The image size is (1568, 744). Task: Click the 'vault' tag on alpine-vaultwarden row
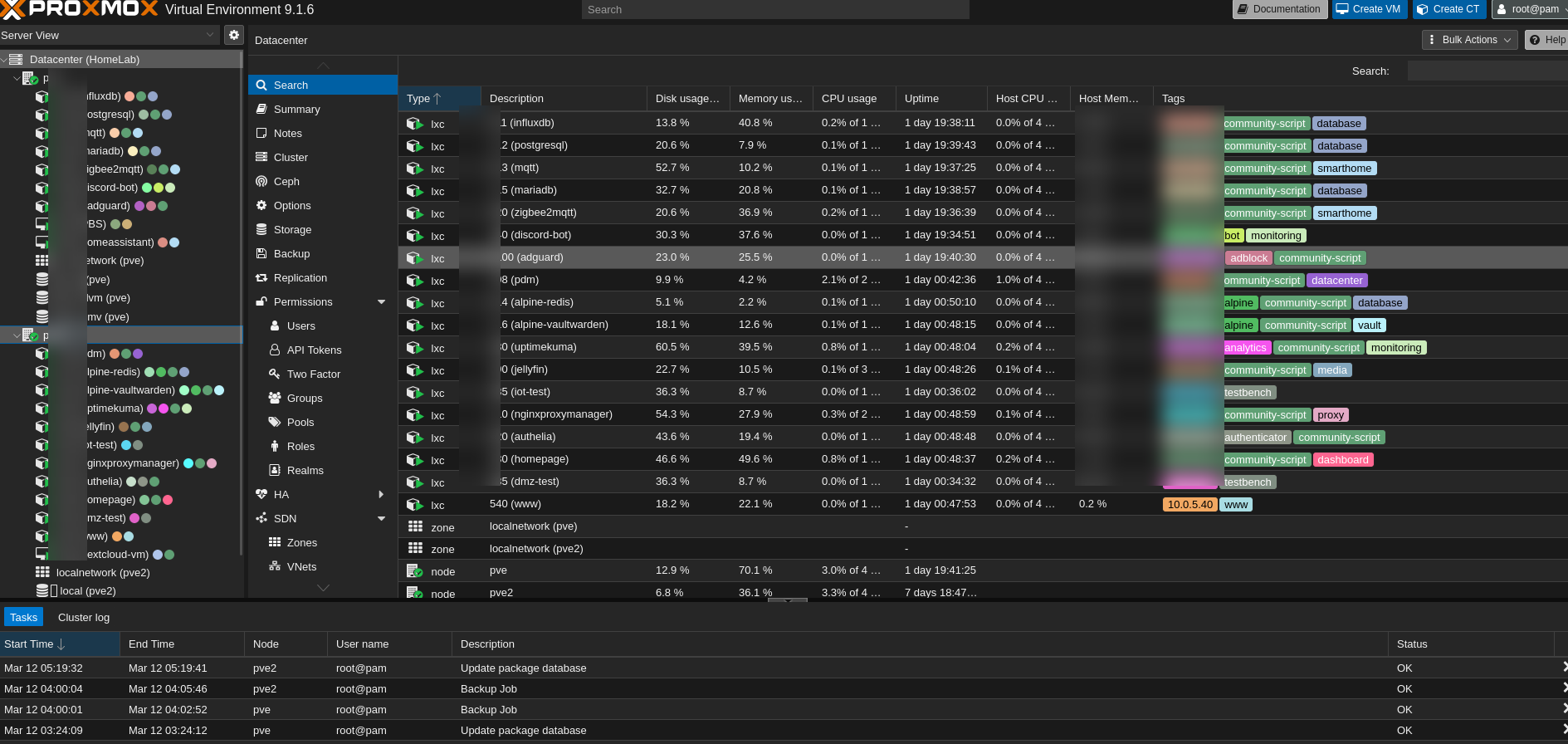[1370, 325]
